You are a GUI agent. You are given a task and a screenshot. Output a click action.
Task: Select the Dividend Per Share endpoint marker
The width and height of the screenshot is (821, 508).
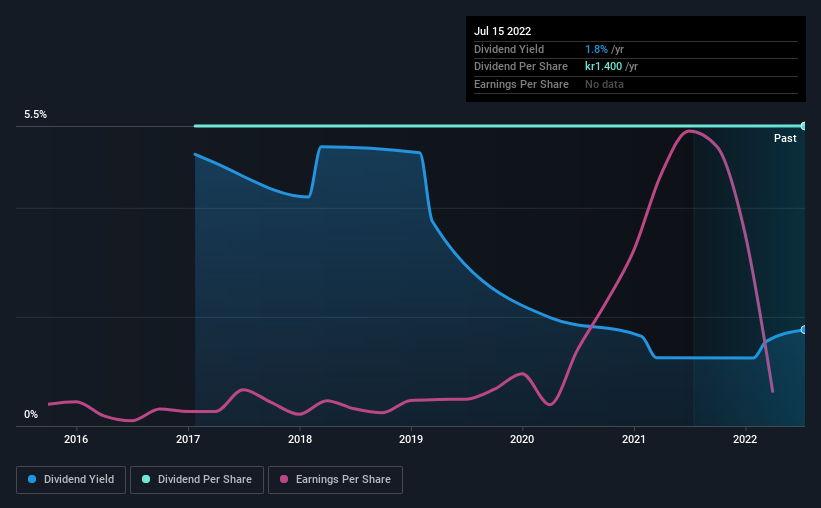click(x=804, y=126)
